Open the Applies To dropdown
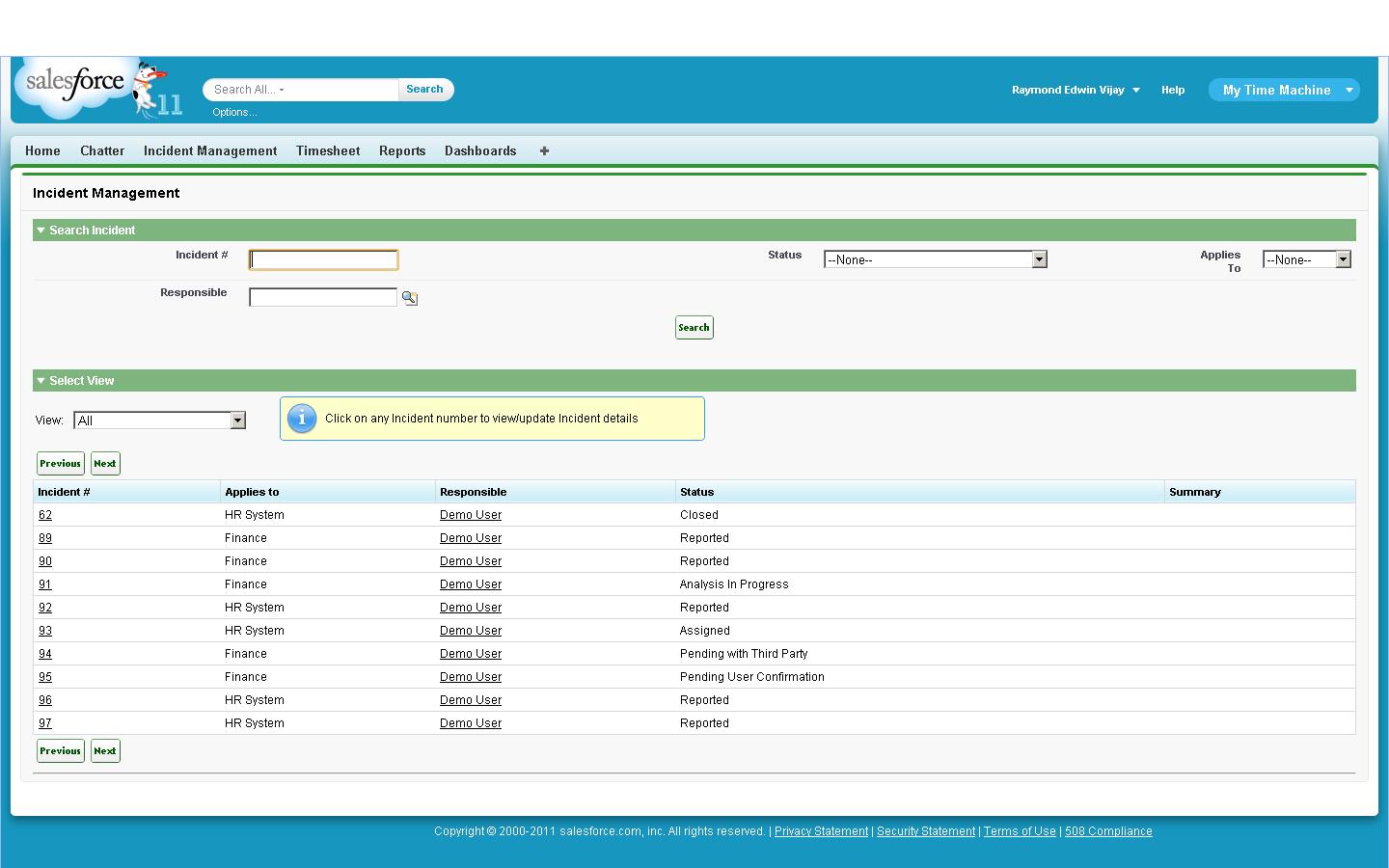This screenshot has width=1389, height=868. [1342, 258]
